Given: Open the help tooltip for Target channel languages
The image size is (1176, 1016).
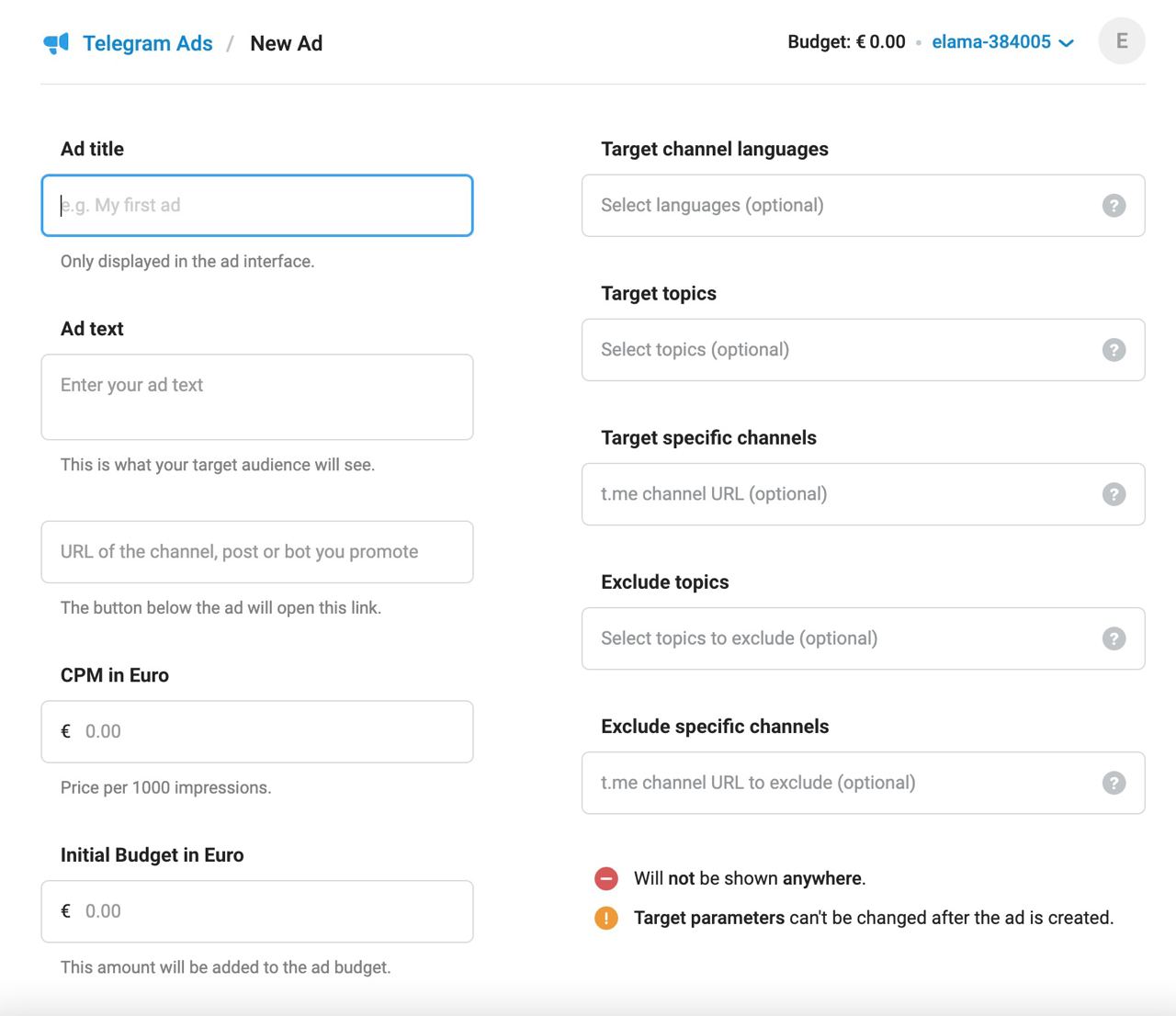Looking at the screenshot, I should pos(1114,206).
